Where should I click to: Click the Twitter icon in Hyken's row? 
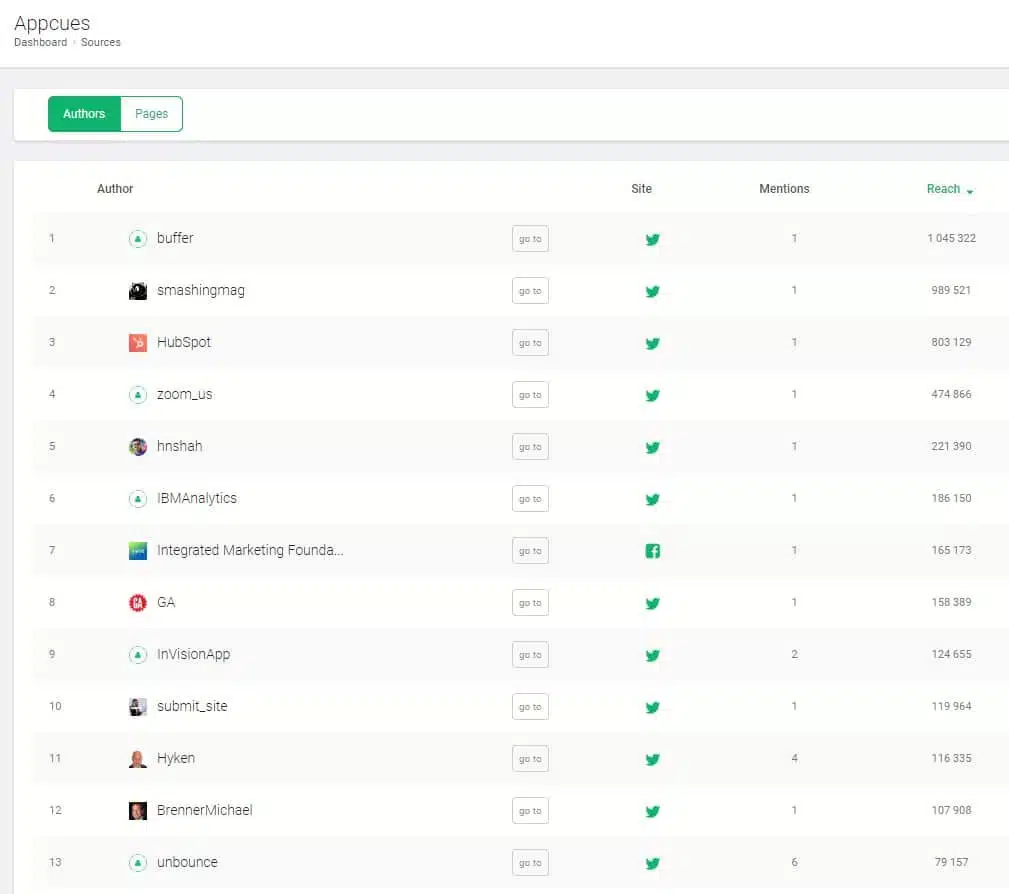[652, 759]
